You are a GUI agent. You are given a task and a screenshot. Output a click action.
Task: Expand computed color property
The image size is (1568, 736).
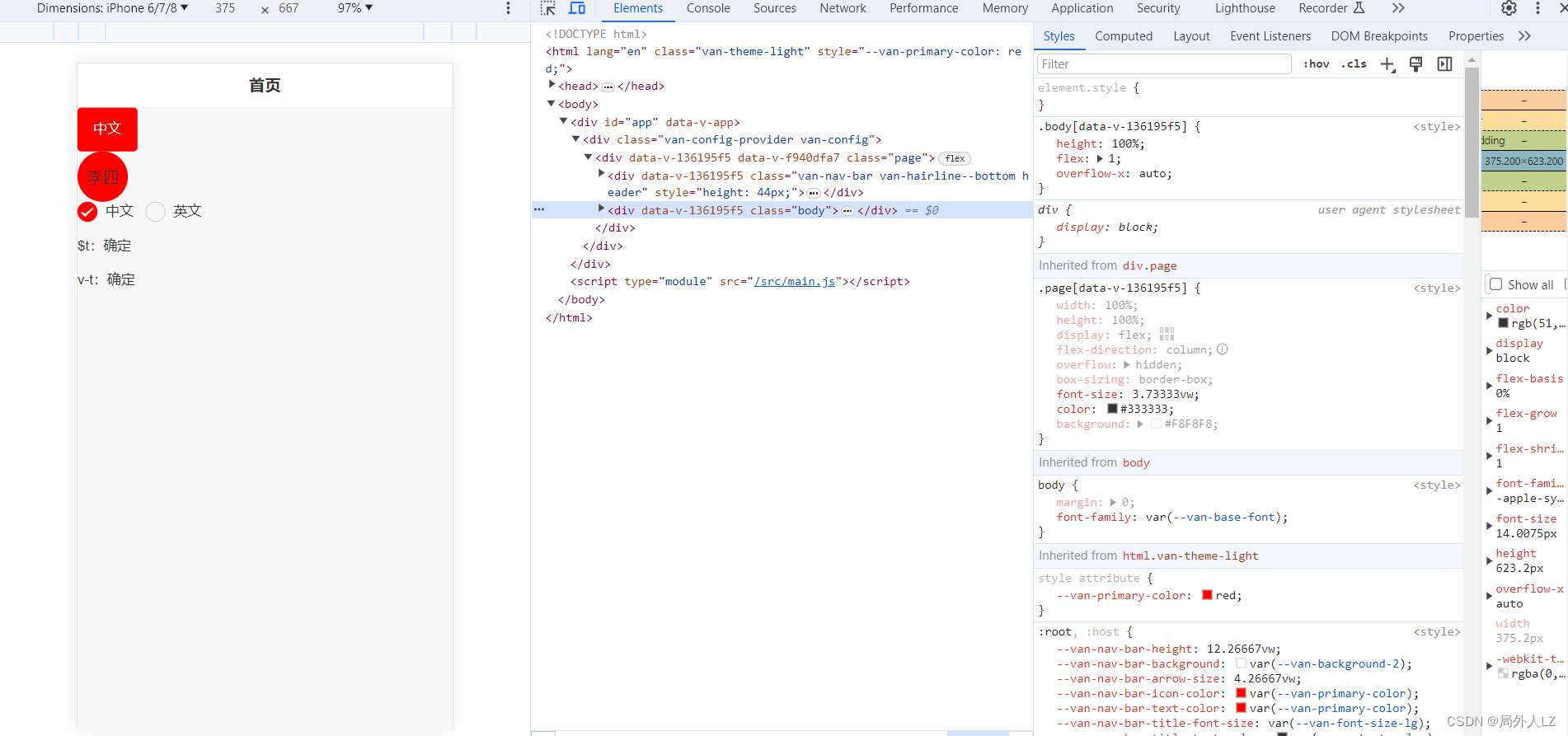pos(1489,316)
